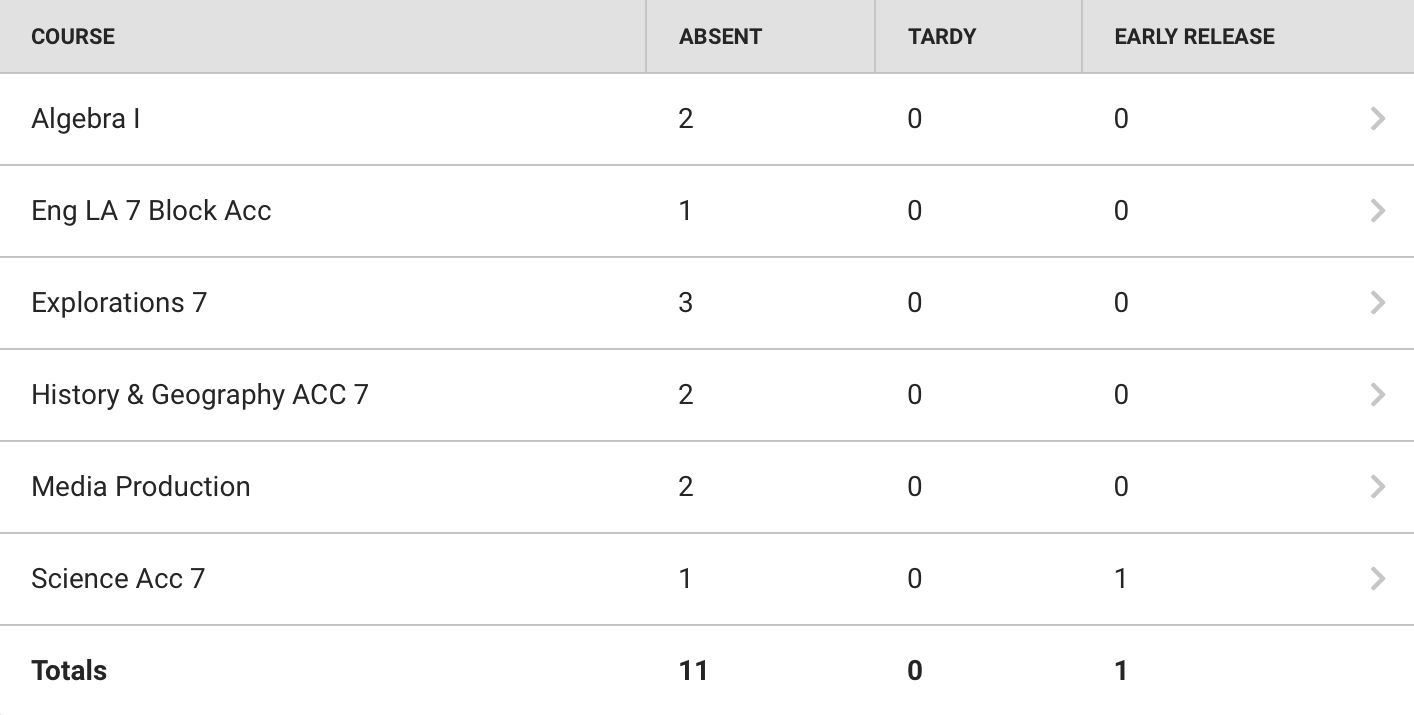Click the TARDY column header
The width and height of the screenshot is (1414, 715).
tap(942, 37)
